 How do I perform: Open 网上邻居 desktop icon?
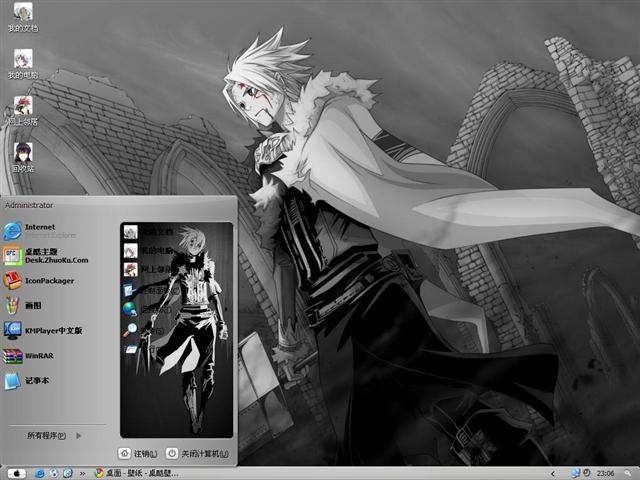pyautogui.click(x=22, y=109)
